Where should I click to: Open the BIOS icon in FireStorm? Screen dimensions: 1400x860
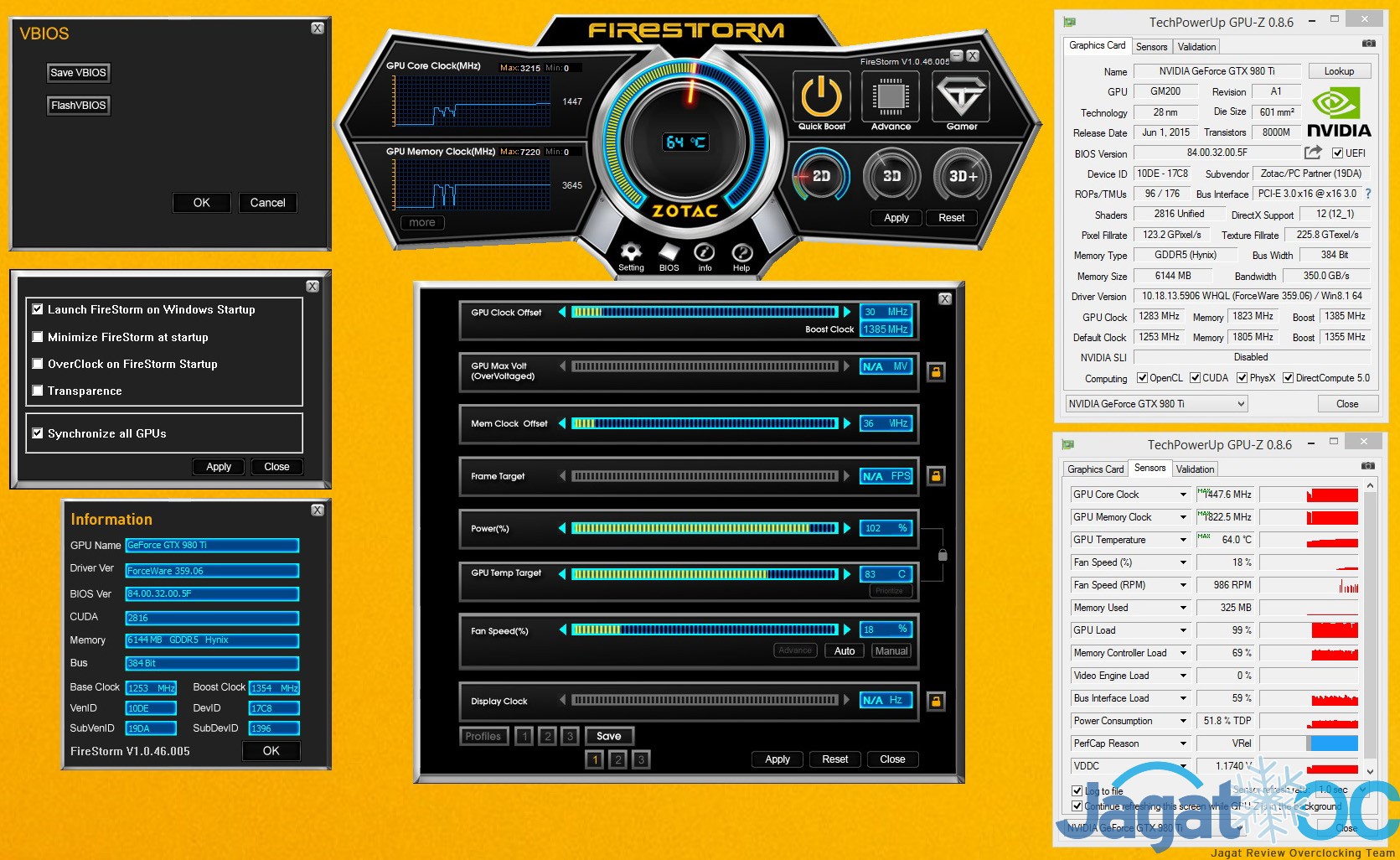coord(669,253)
